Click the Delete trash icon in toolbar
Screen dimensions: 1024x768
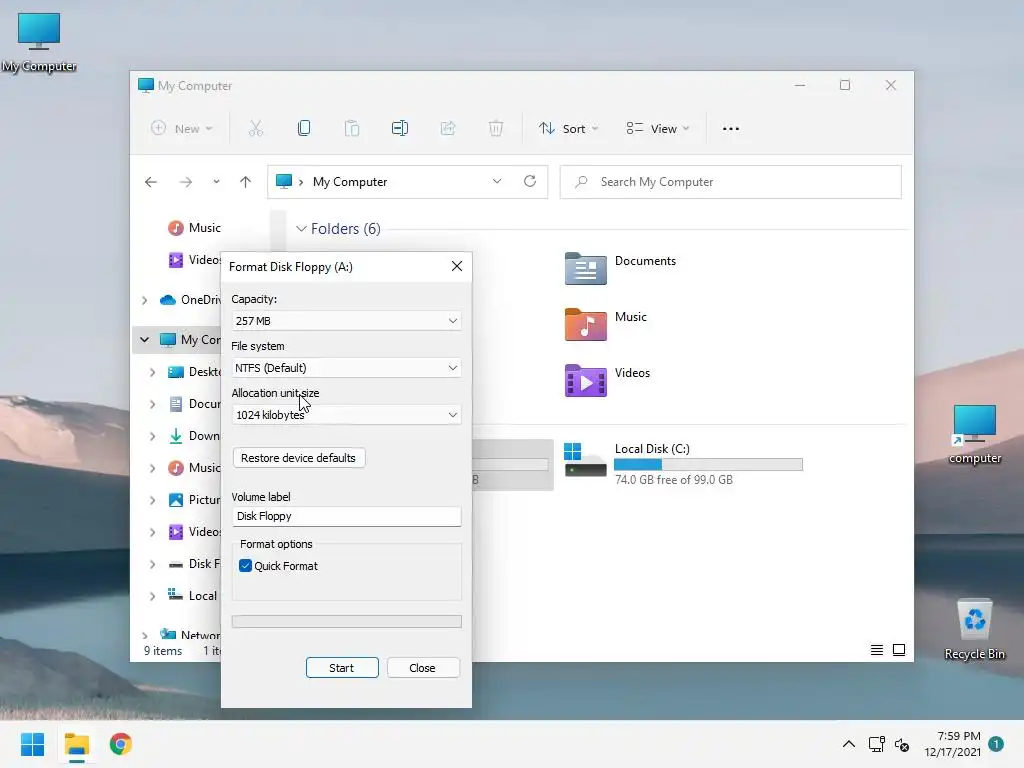coord(496,129)
